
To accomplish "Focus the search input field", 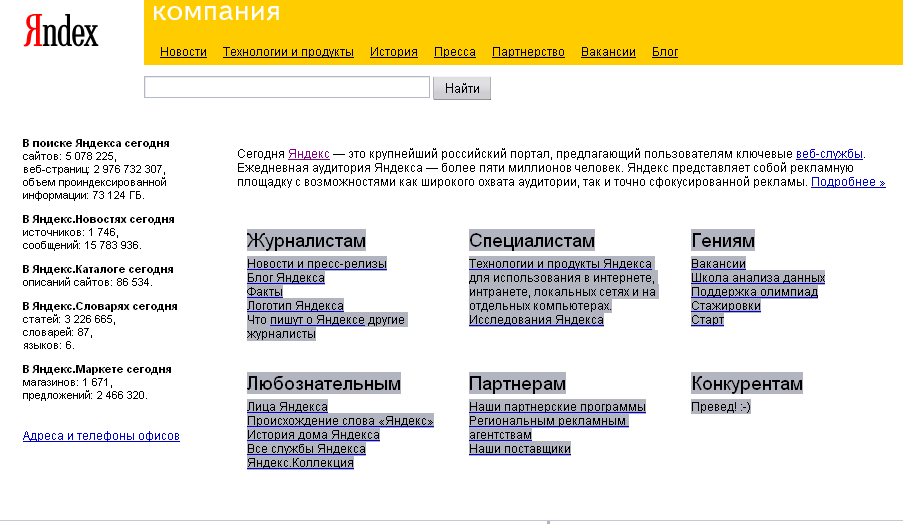I will pyautogui.click(x=287, y=87).
